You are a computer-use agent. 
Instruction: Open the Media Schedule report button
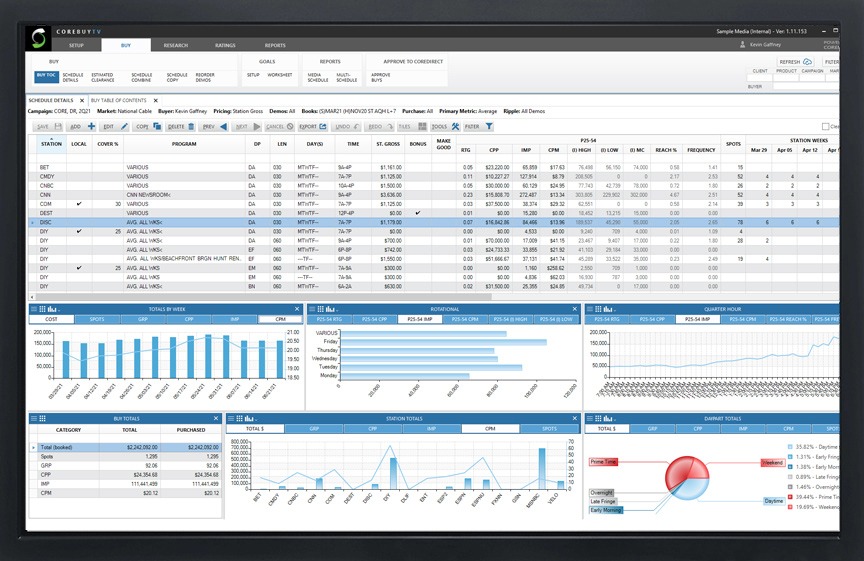pos(317,77)
